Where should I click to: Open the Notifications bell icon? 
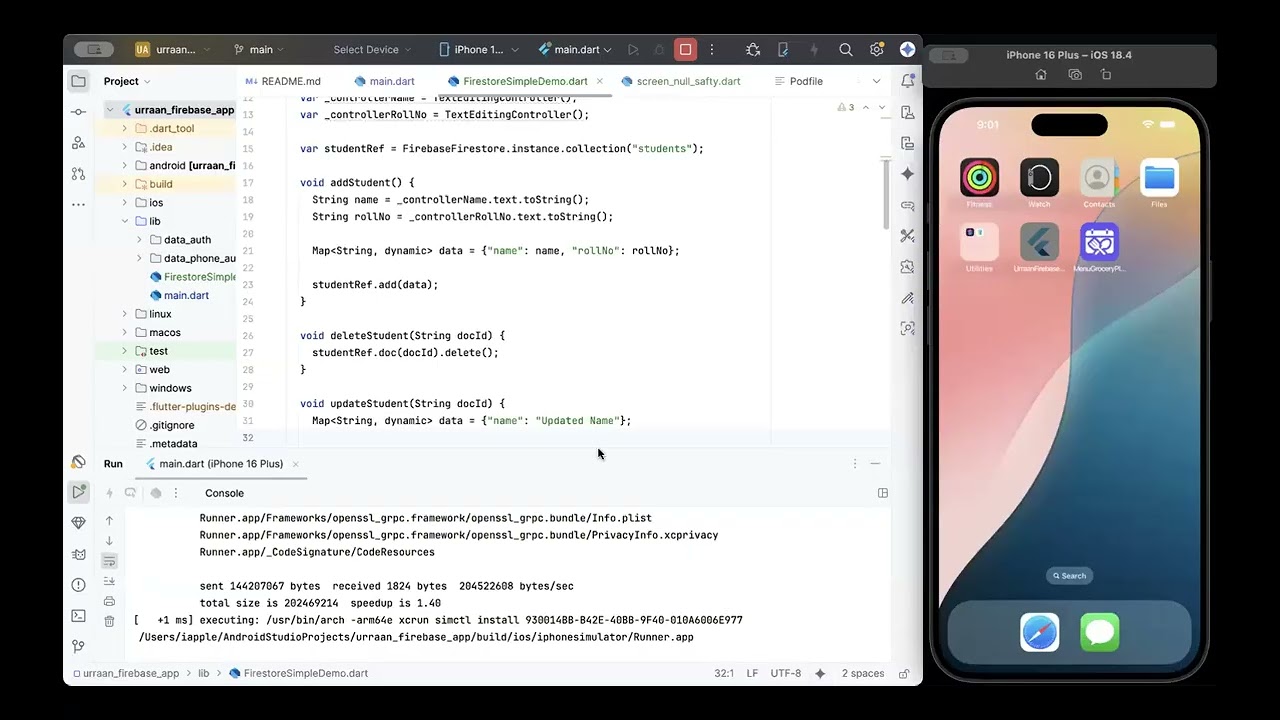coord(907,81)
